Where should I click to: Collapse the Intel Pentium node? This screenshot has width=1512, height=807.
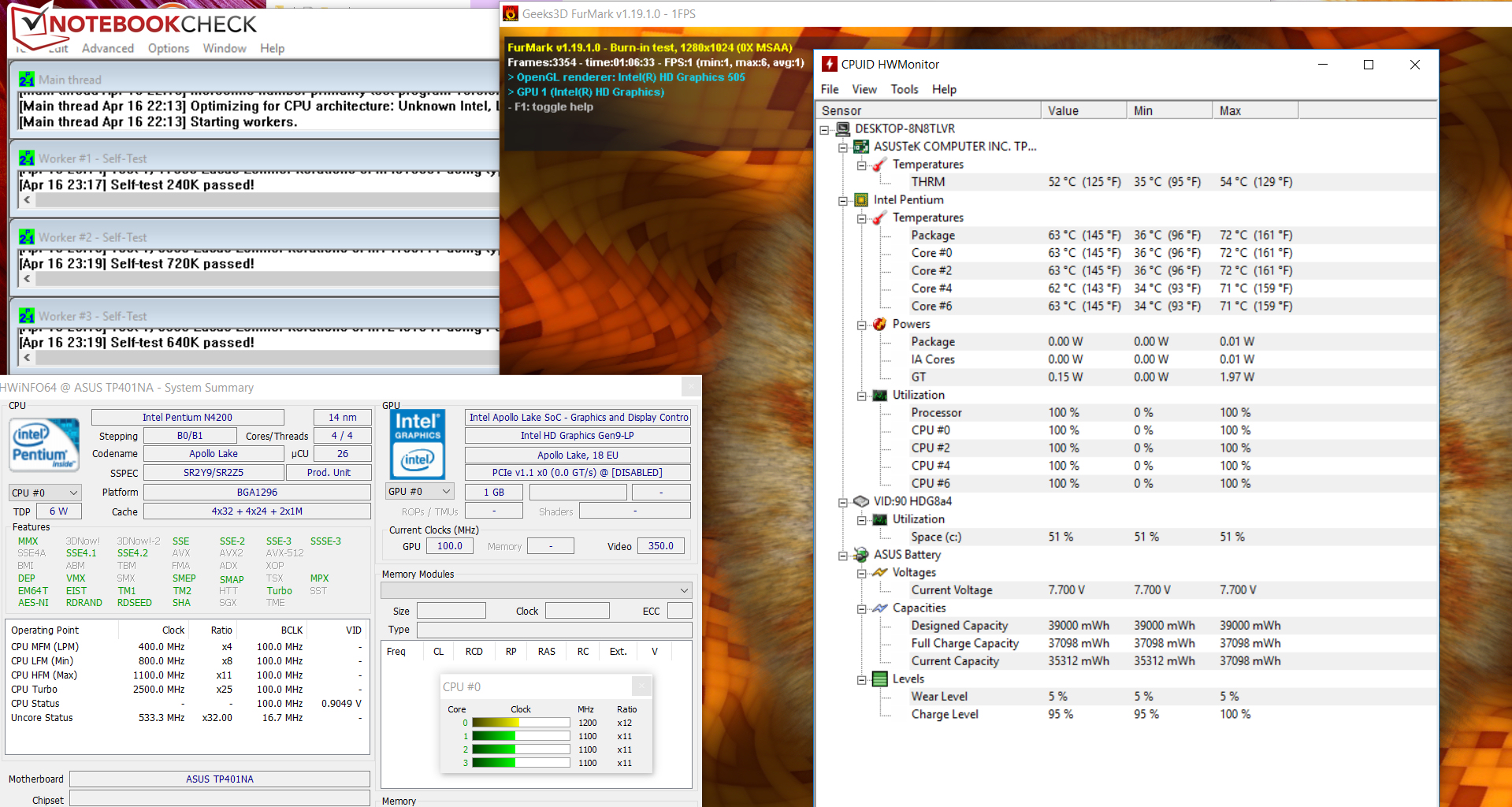click(843, 200)
